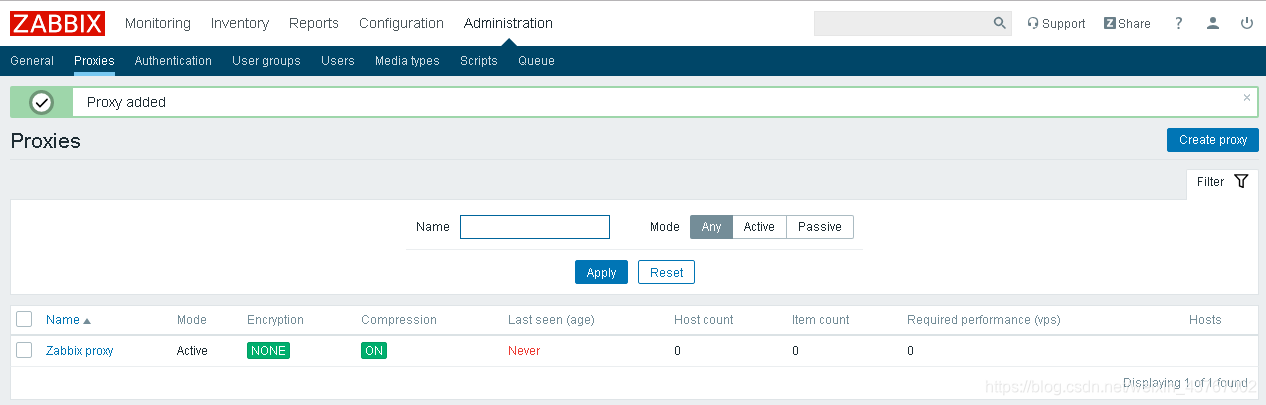The image size is (1266, 405).
Task: Click the Encryption column header
Action: click(275, 320)
